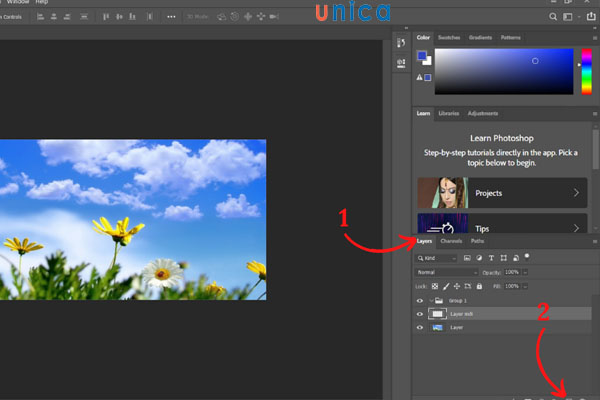Image resolution: width=600 pixels, height=400 pixels.
Task: Open the Swatches tab
Action: point(450,37)
